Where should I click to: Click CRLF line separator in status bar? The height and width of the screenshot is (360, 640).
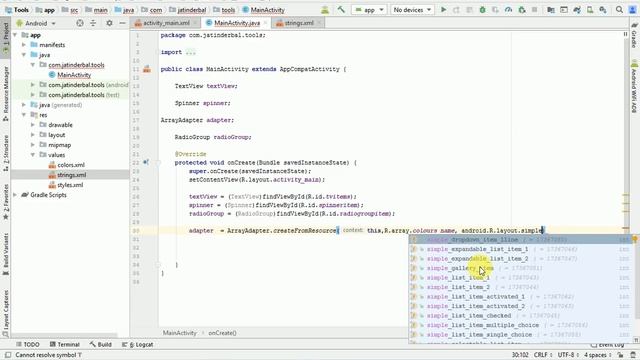point(542,355)
